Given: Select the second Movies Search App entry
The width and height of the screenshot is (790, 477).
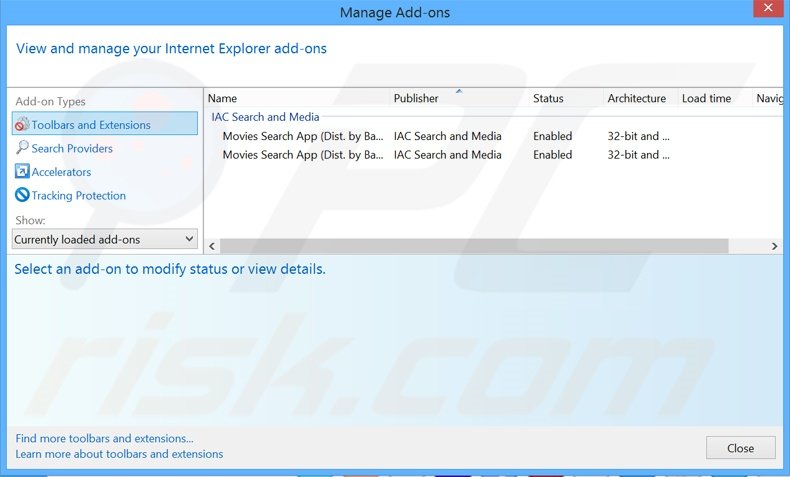Looking at the screenshot, I should coord(302,155).
